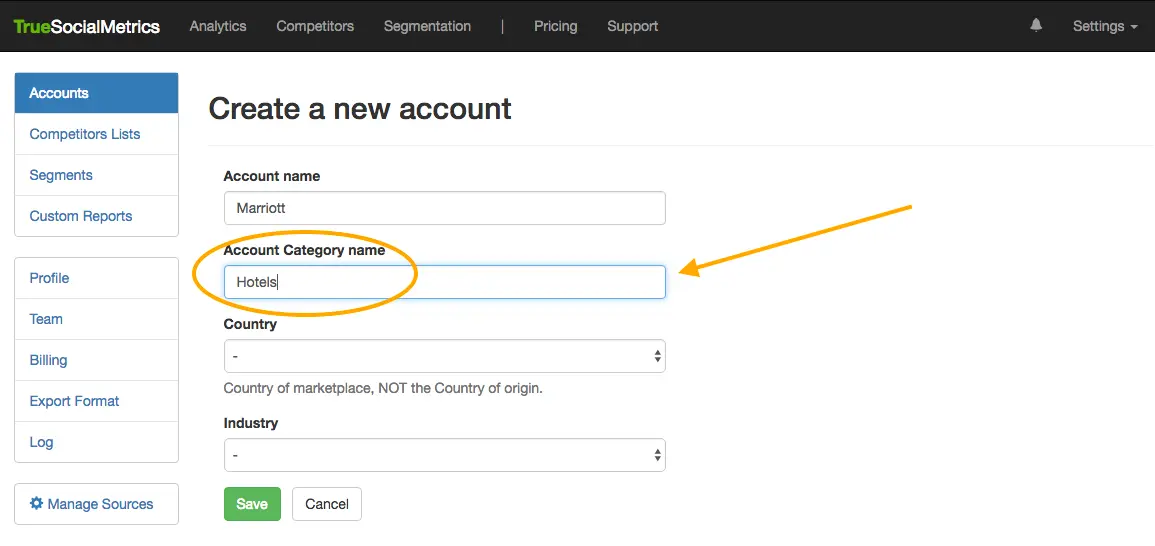Open Segmentation in the navbar
Screen dimensions: 1155x546
point(427,26)
